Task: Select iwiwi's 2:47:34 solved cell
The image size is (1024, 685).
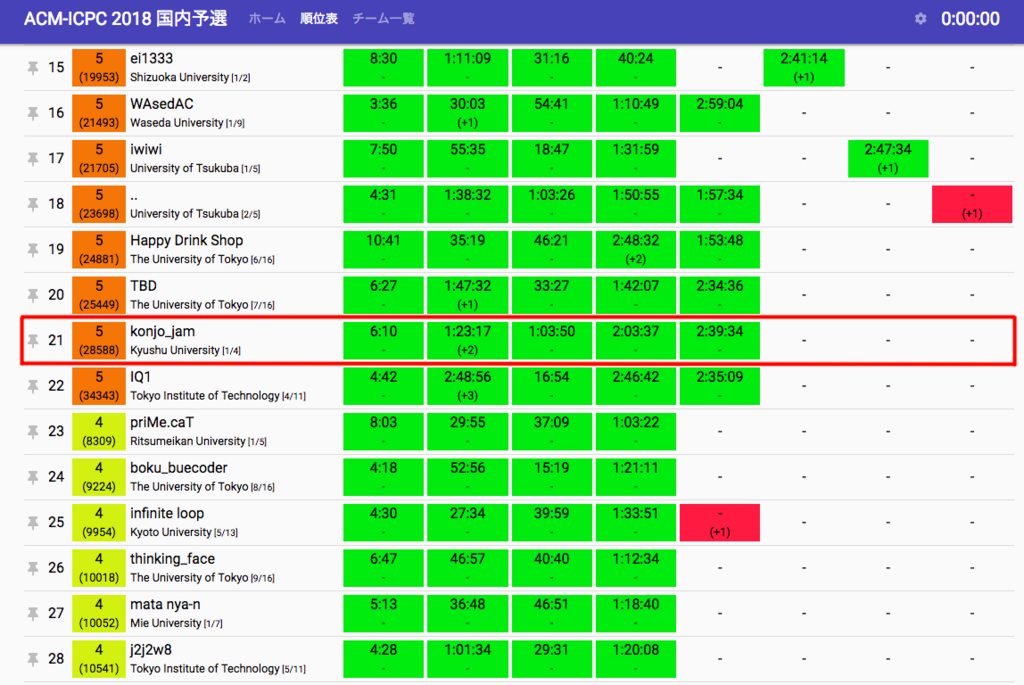Action: point(888,159)
